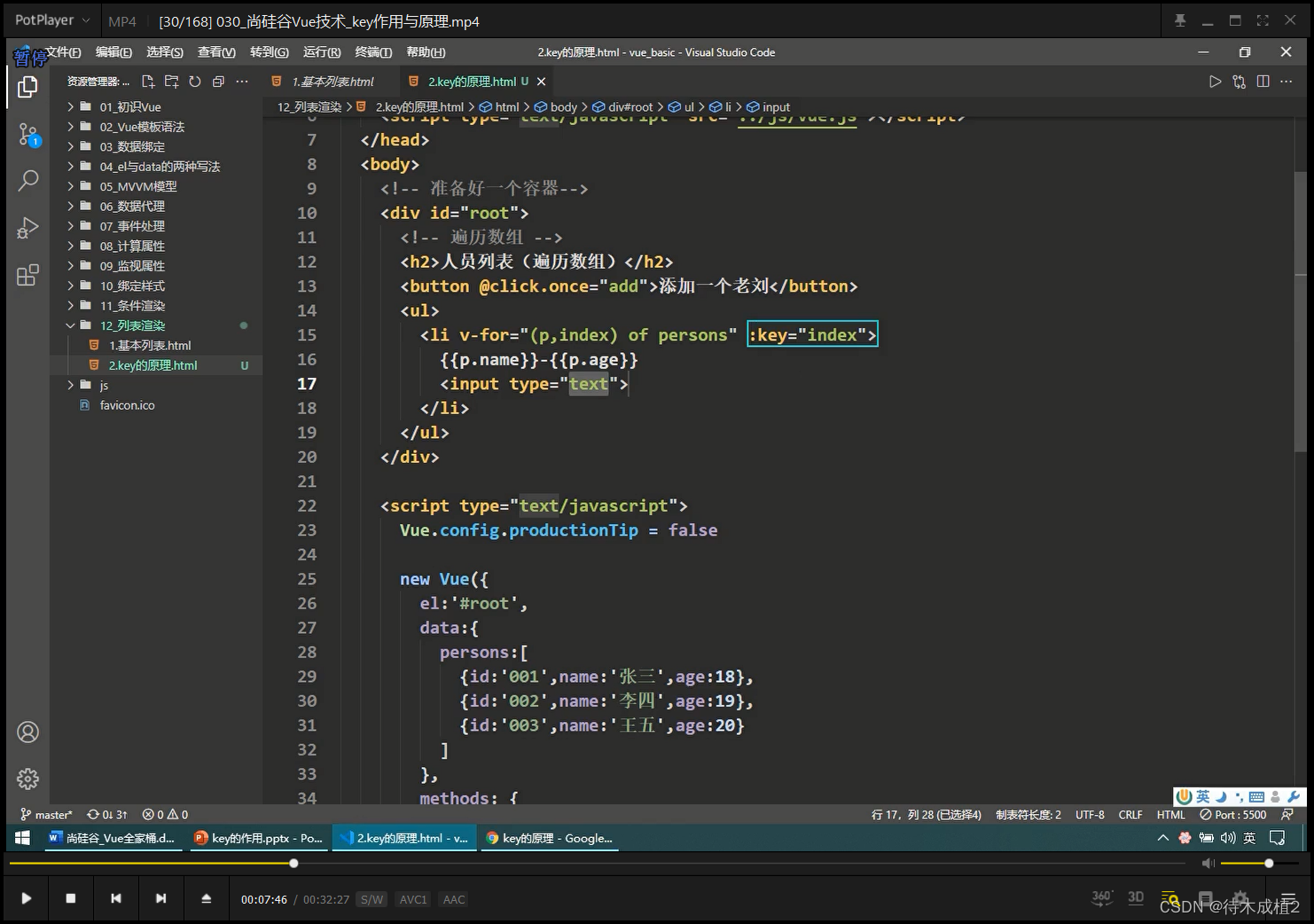Run the file with editor play icon

pyautogui.click(x=1215, y=82)
